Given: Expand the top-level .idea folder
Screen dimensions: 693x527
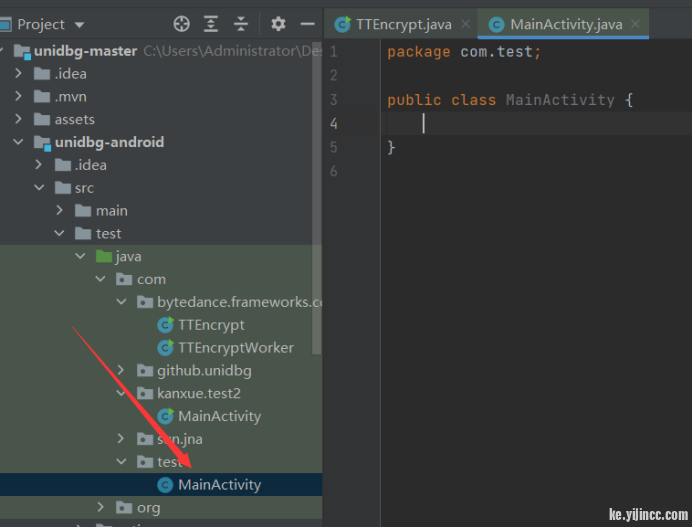Looking at the screenshot, I should [x=18, y=73].
